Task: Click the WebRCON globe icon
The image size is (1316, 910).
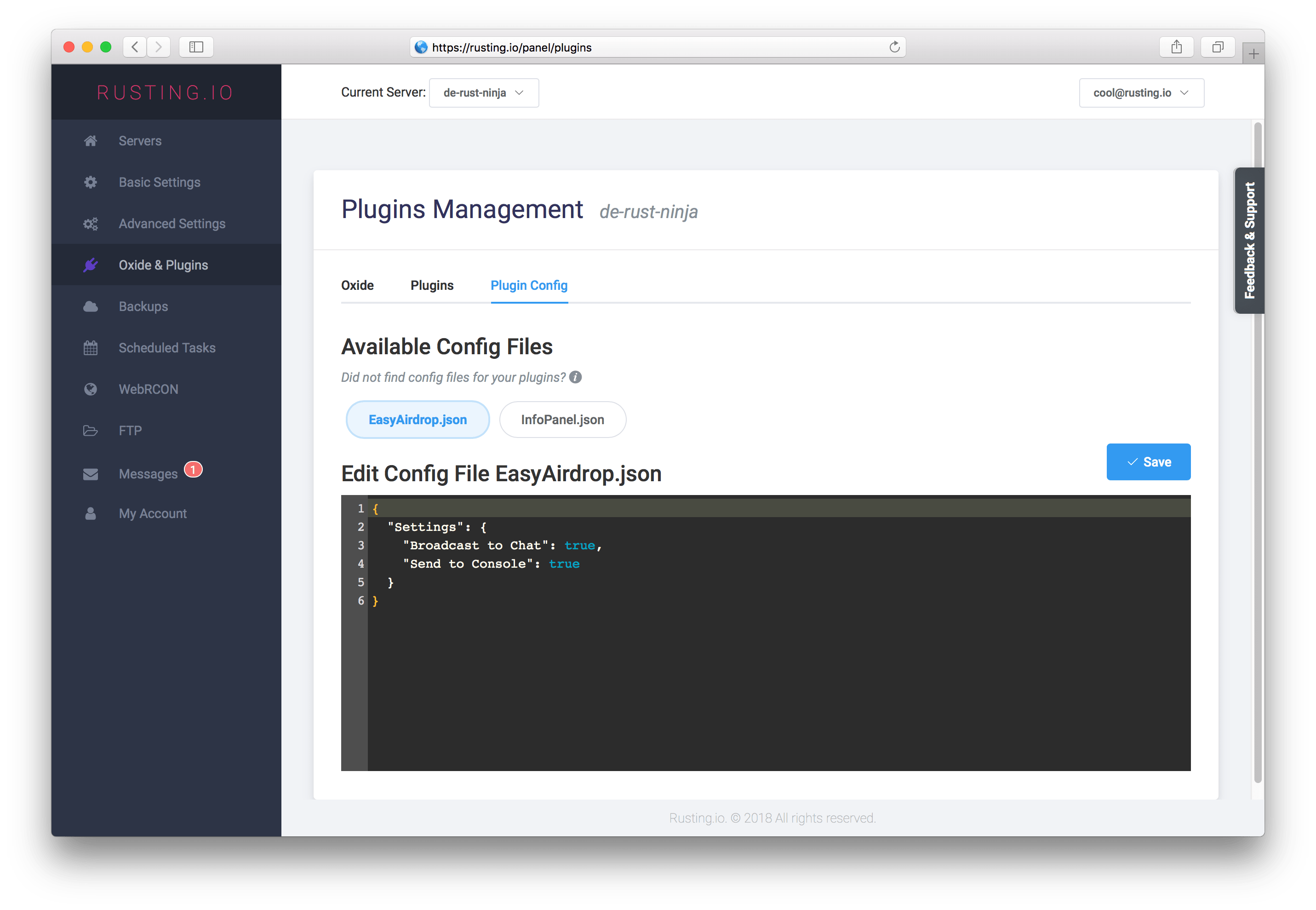Action: tap(90, 389)
